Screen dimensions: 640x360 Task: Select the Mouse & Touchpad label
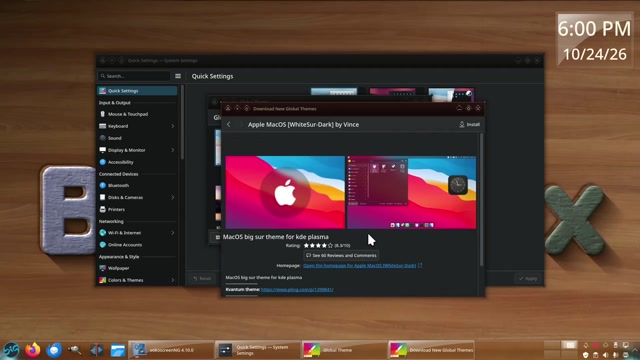(128, 114)
